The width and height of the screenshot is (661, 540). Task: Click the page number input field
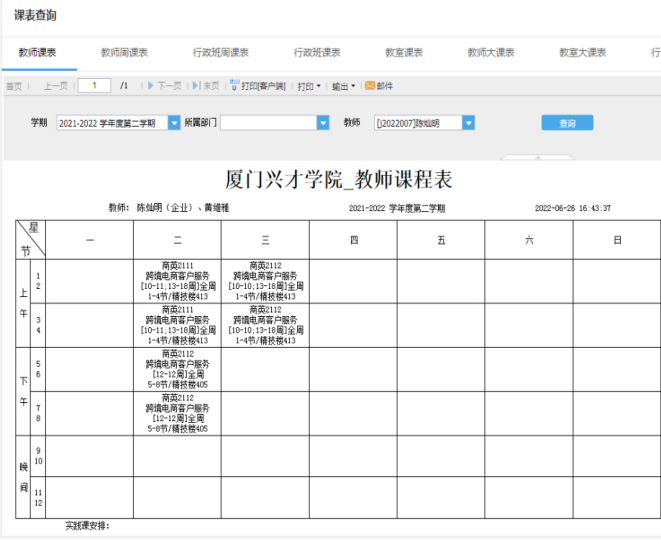tap(94, 86)
